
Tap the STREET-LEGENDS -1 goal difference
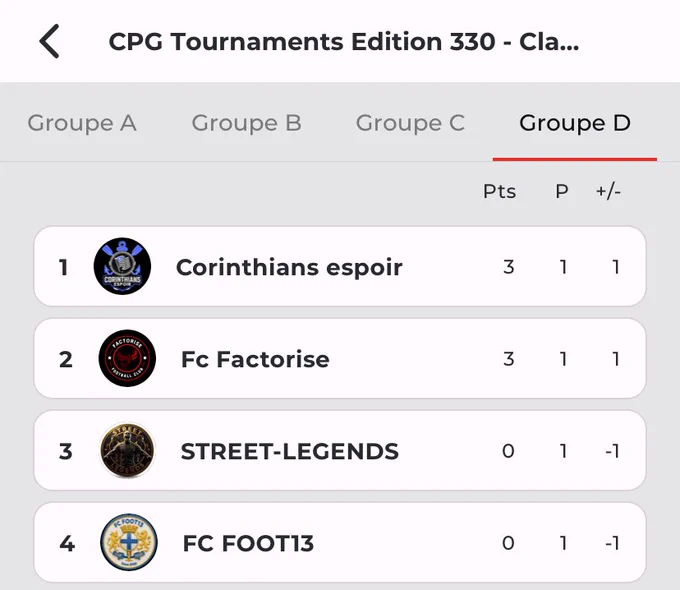pos(612,451)
